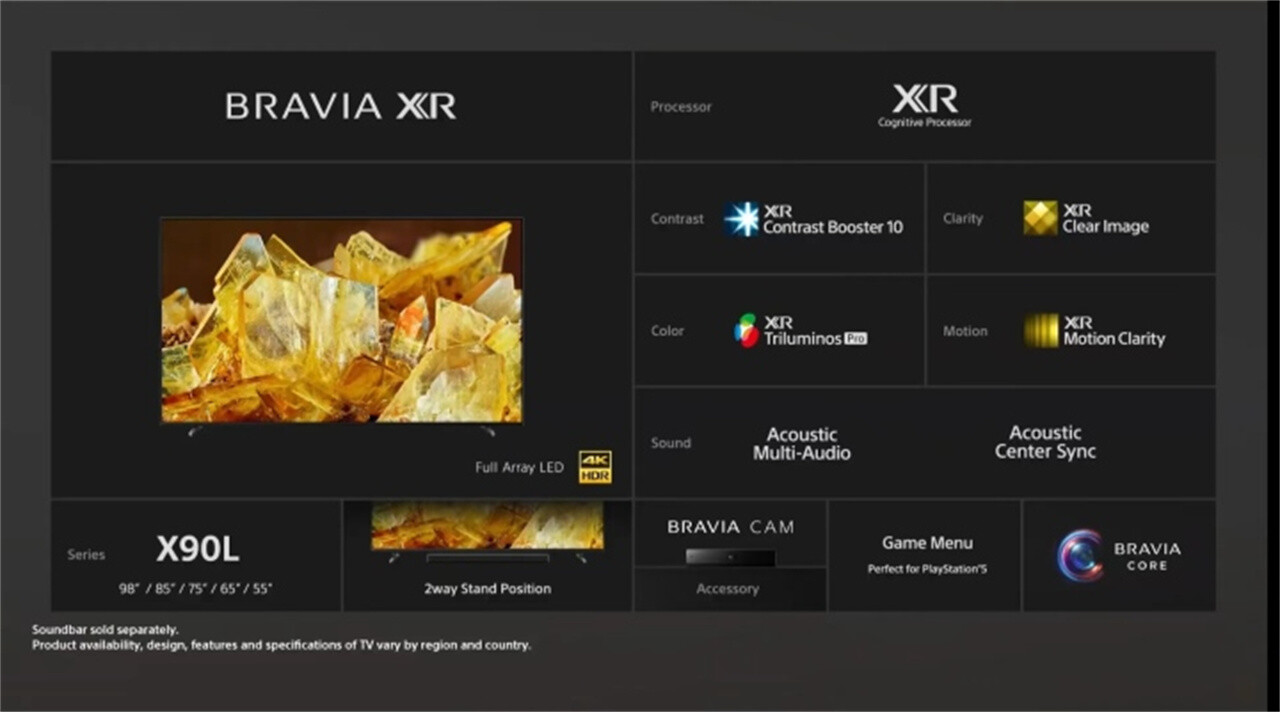The image size is (1280, 712).
Task: Select the TV picture with yellow crystals
Action: [342, 321]
